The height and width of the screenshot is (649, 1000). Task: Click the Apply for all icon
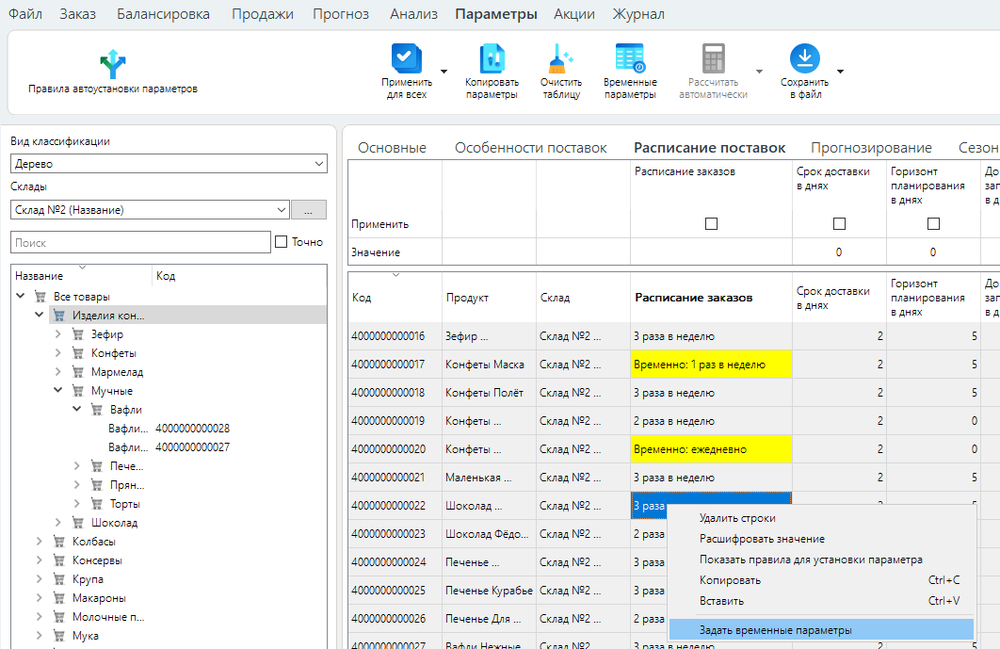(x=407, y=58)
